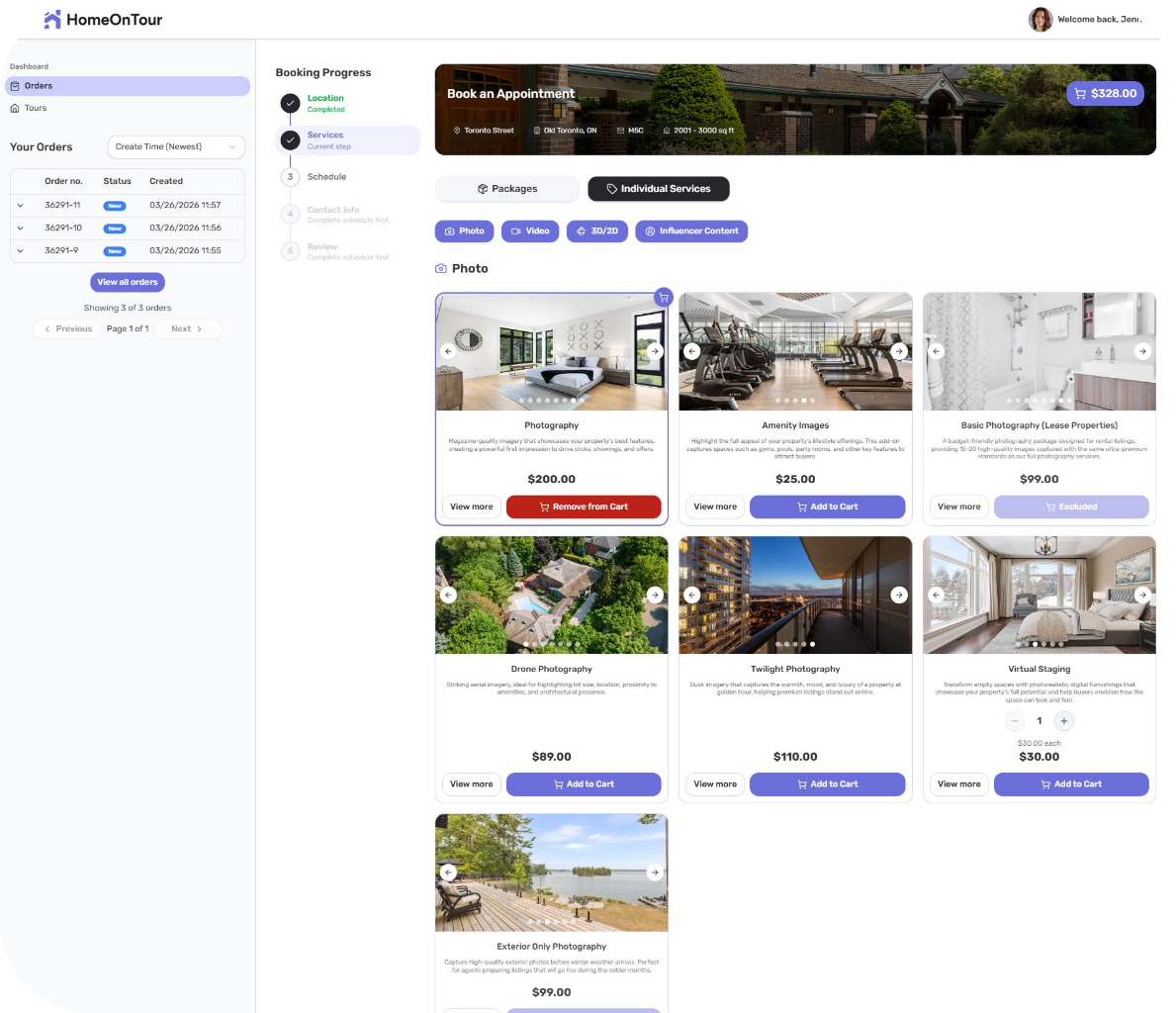The height and width of the screenshot is (1013, 1176).
Task: Show next image on Drone Photography card
Action: click(x=654, y=595)
